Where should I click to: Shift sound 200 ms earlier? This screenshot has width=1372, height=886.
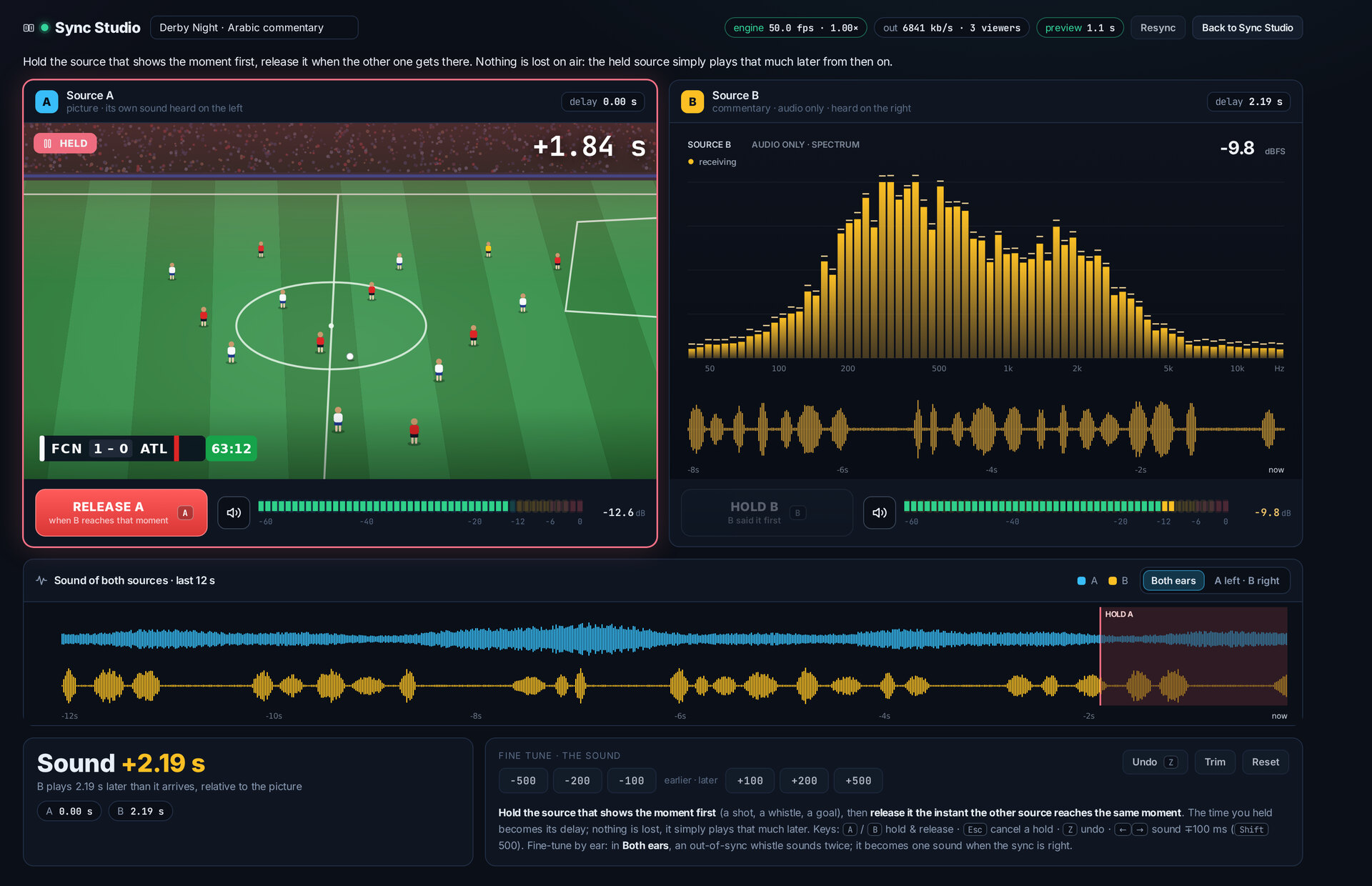(x=577, y=781)
